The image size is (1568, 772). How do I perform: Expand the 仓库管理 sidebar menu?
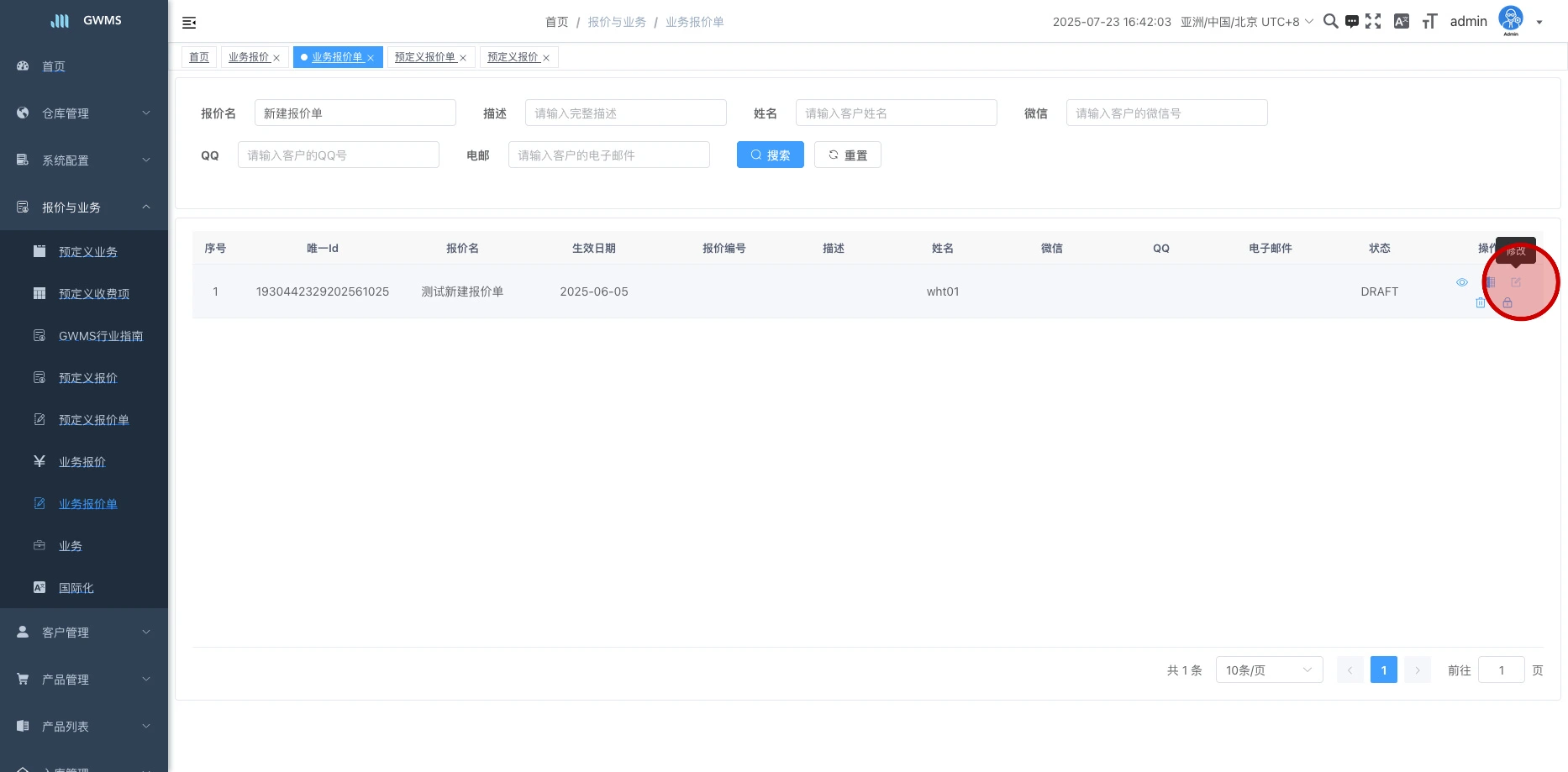pos(84,113)
